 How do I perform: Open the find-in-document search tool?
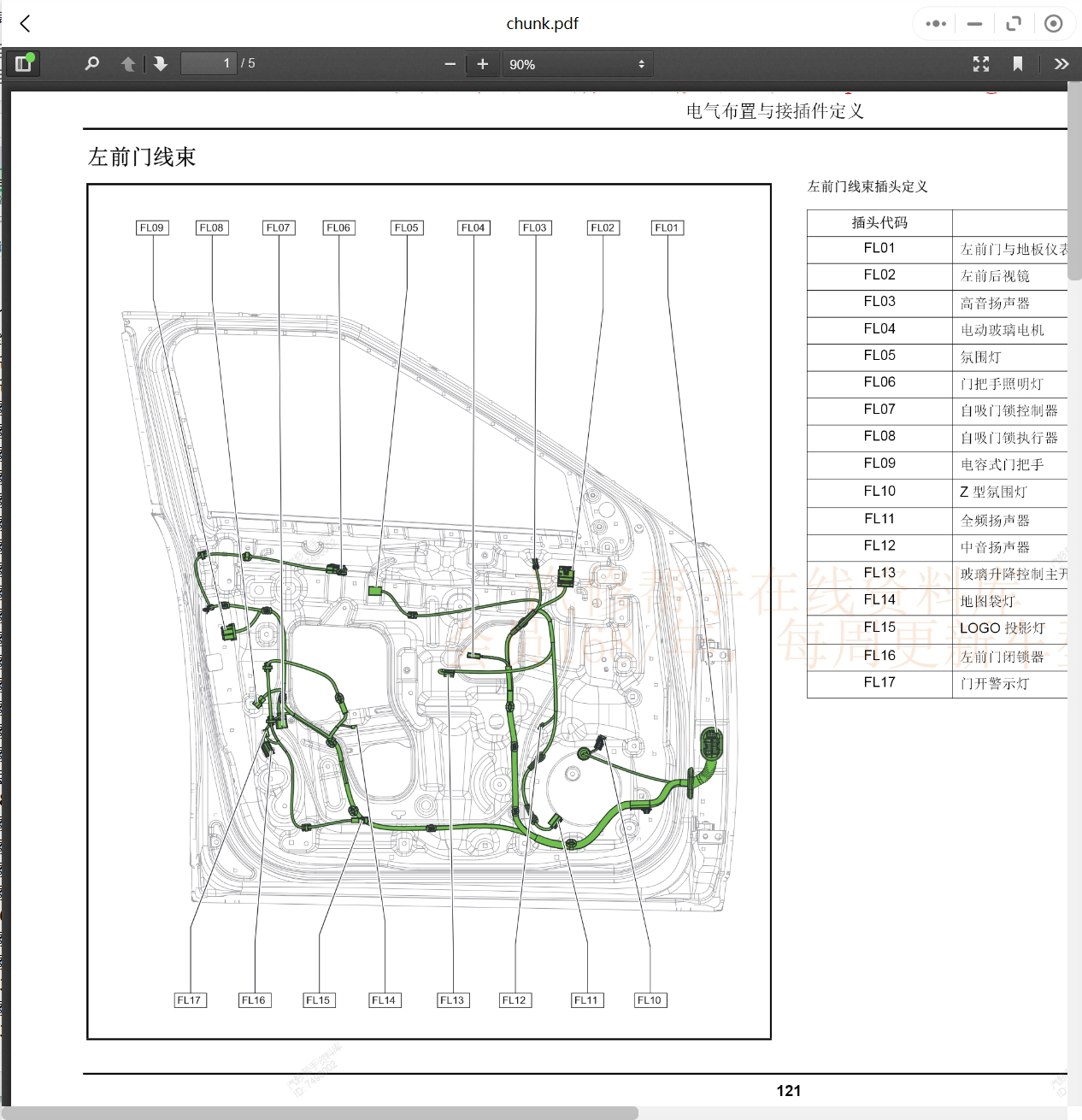point(92,63)
